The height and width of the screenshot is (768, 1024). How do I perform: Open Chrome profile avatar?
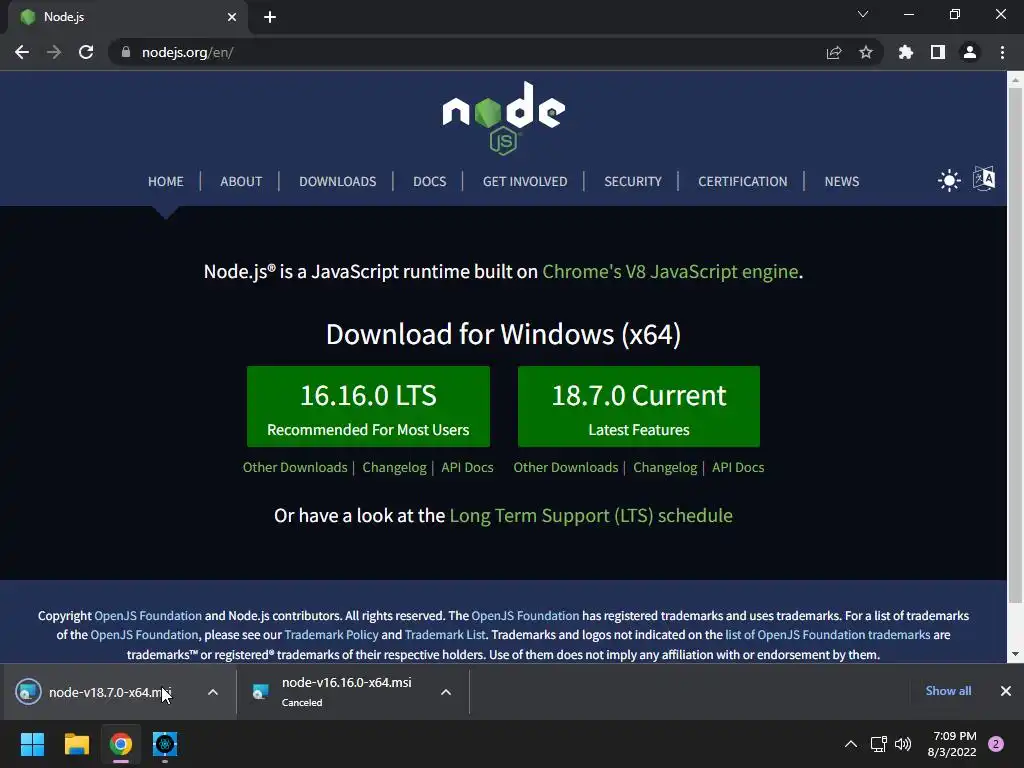[x=970, y=52]
